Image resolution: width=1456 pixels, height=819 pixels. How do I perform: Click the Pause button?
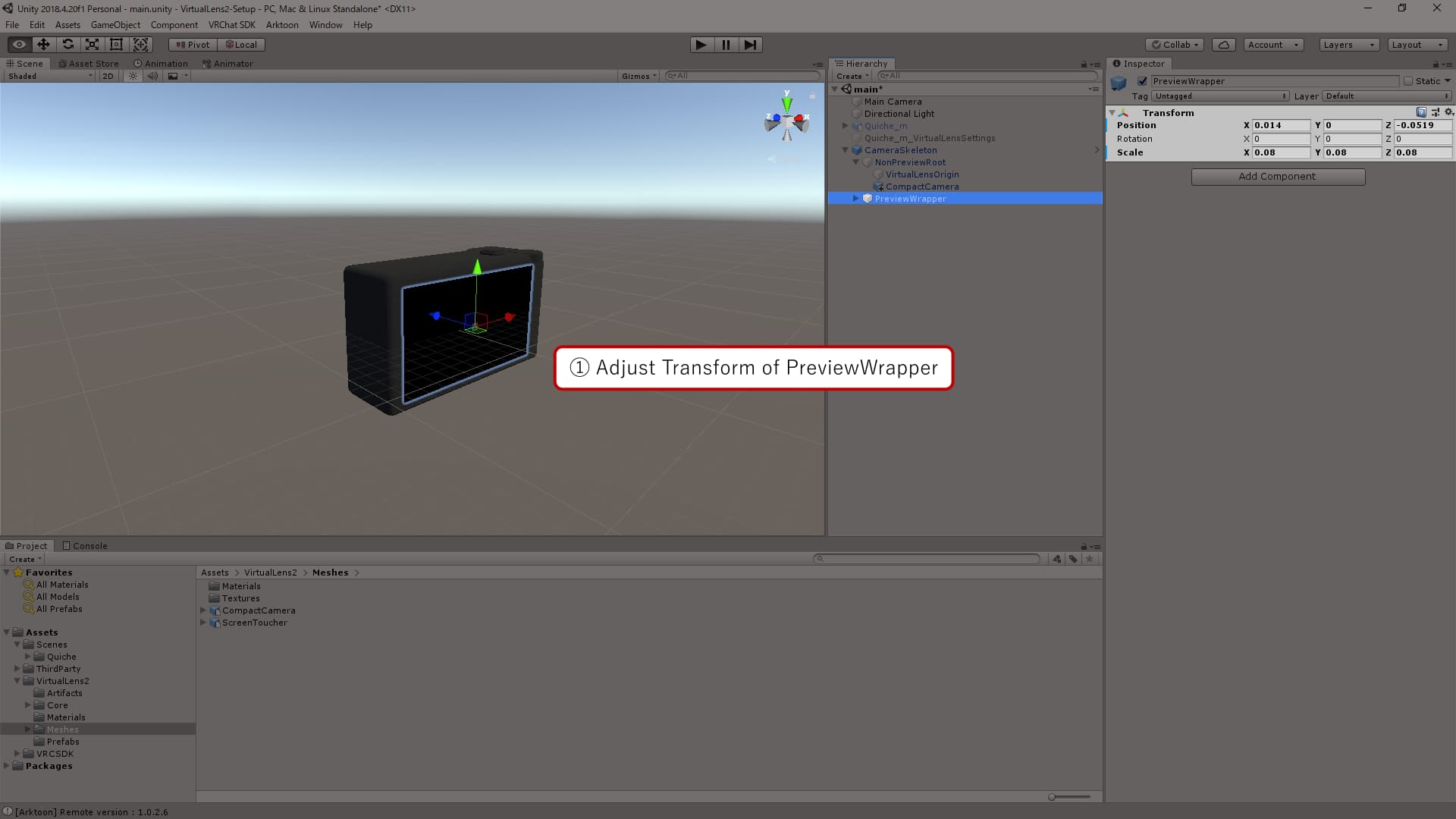pyautogui.click(x=726, y=45)
